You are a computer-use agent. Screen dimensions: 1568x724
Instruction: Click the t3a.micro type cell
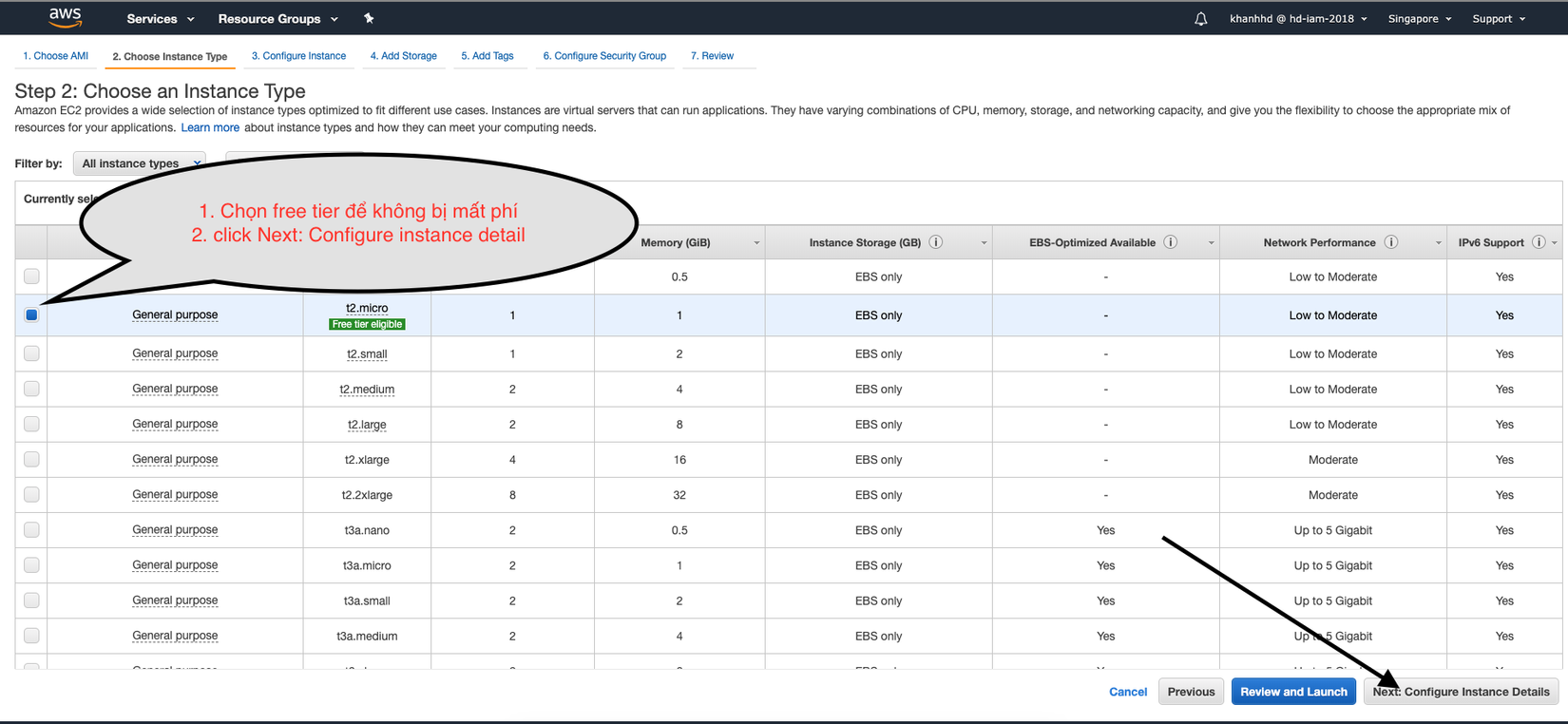[367, 565]
